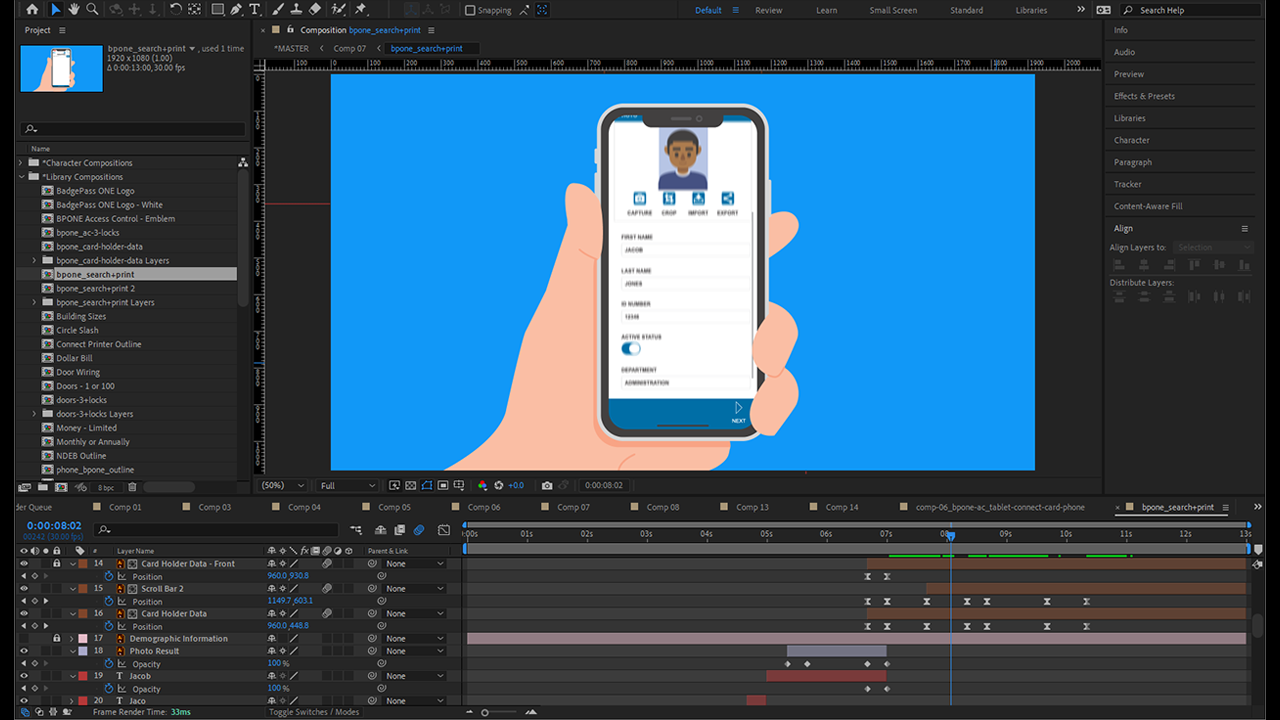The image size is (1280, 720).
Task: Click the Photo Result lavender label color
Action: coord(82,651)
